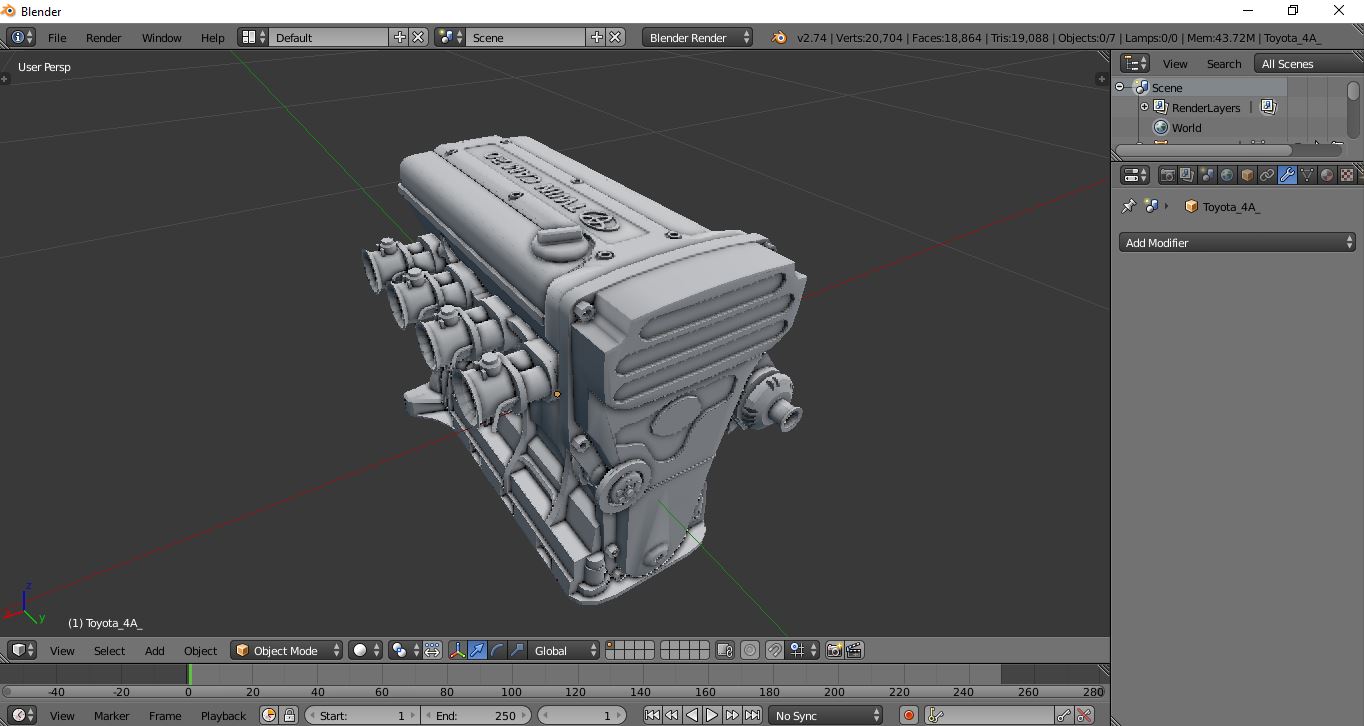Image resolution: width=1364 pixels, height=726 pixels.
Task: Select the translate manipulator arrow icon
Action: pyautogui.click(x=477, y=650)
